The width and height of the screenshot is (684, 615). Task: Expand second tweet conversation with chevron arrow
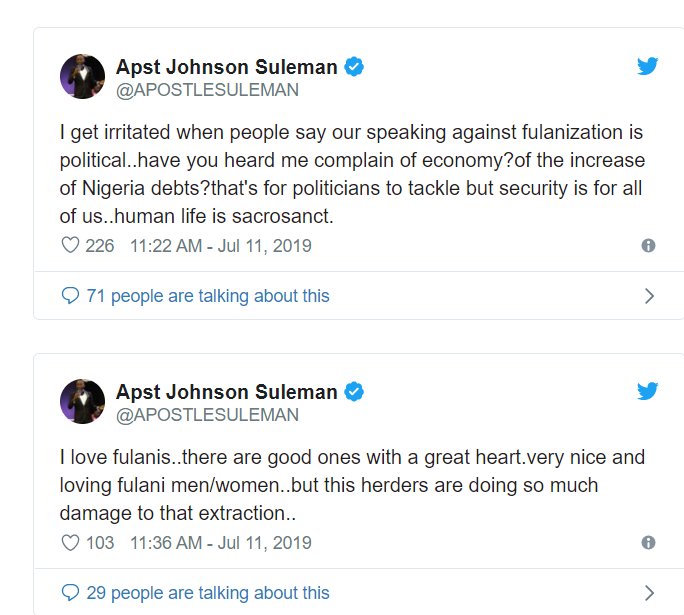tap(649, 593)
